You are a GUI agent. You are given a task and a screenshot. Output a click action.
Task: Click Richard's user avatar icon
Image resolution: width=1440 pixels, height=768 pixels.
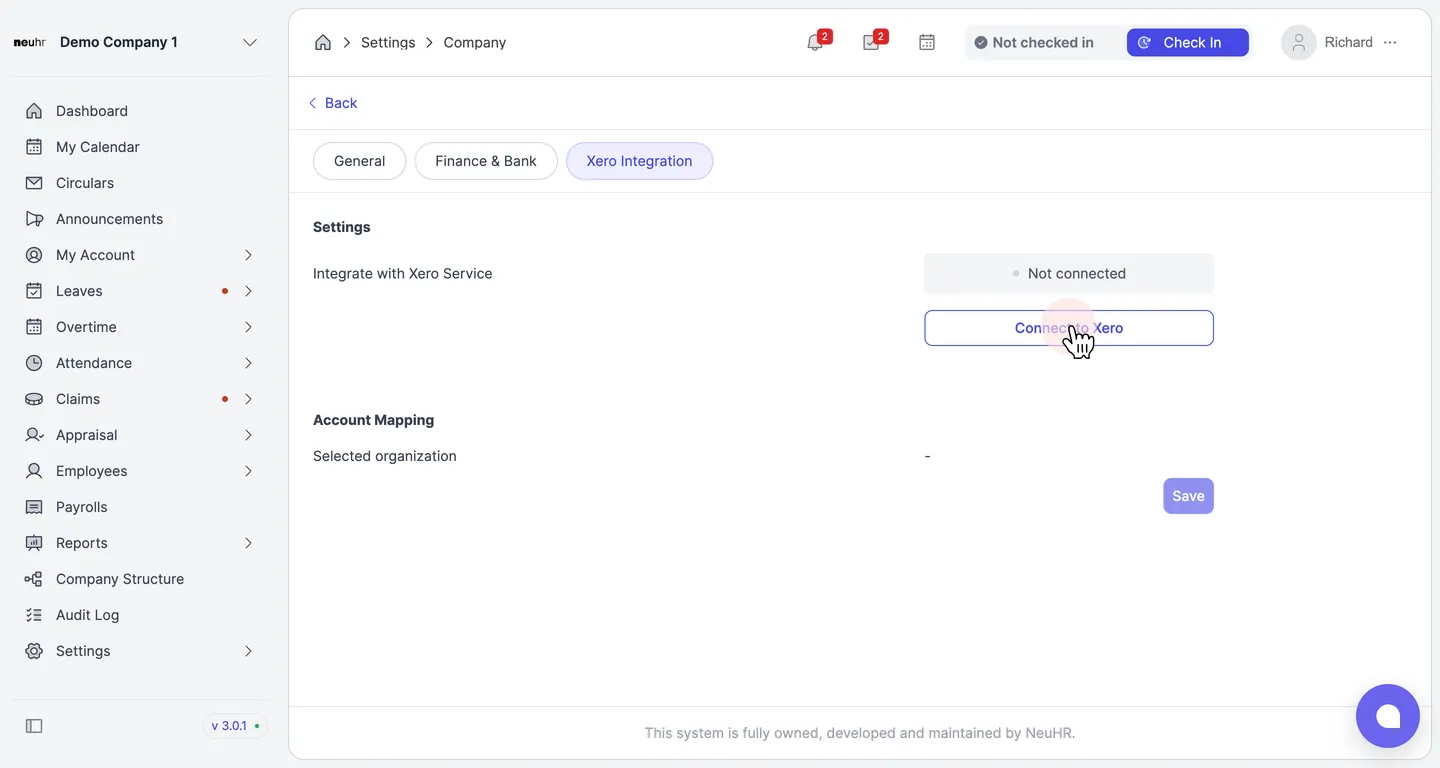[x=1298, y=42]
